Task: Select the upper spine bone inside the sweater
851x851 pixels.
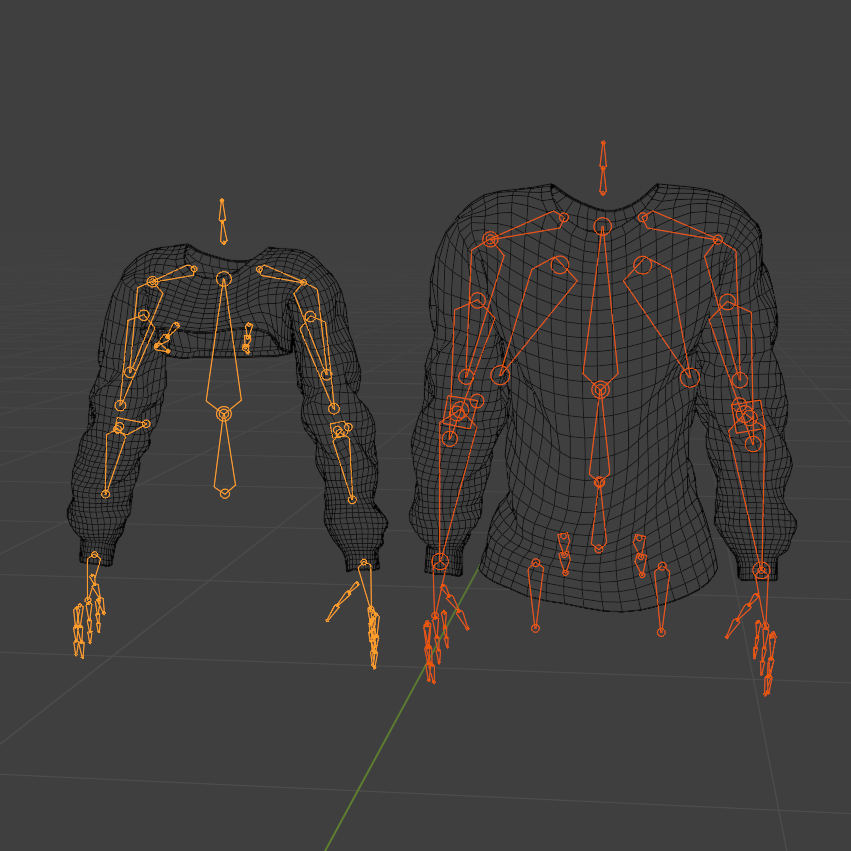Action: [601, 307]
